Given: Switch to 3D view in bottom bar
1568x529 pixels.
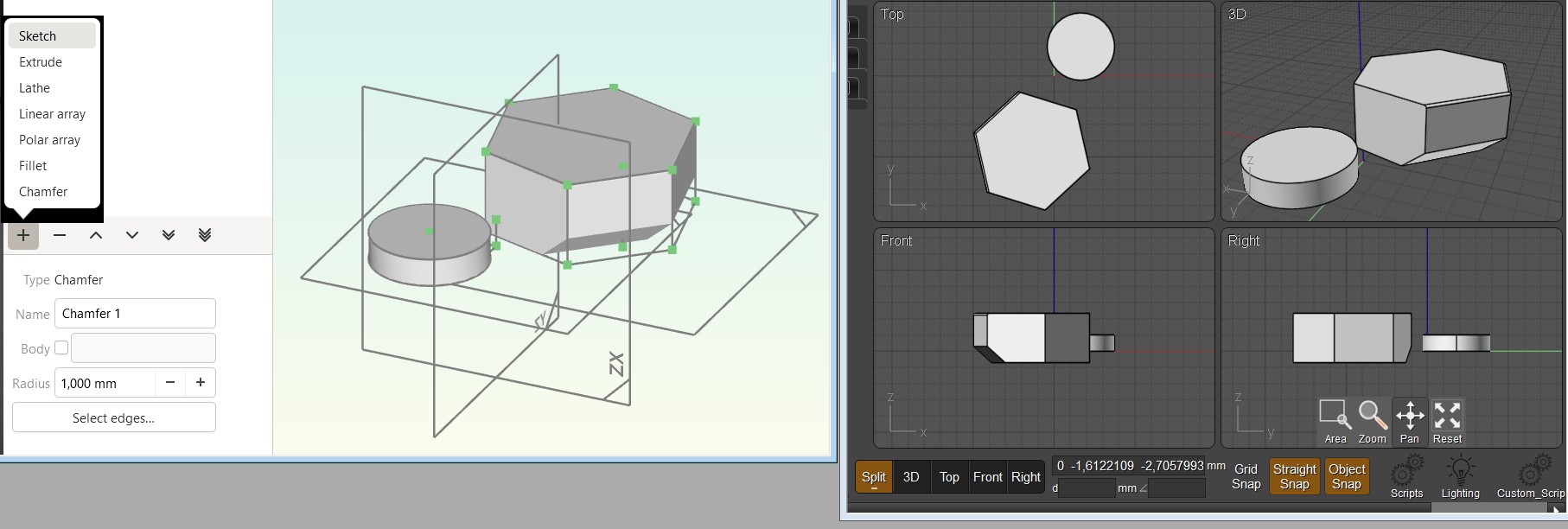Looking at the screenshot, I should point(911,477).
